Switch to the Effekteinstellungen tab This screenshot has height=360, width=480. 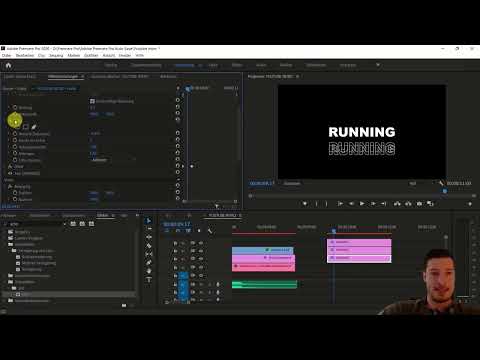point(63,77)
